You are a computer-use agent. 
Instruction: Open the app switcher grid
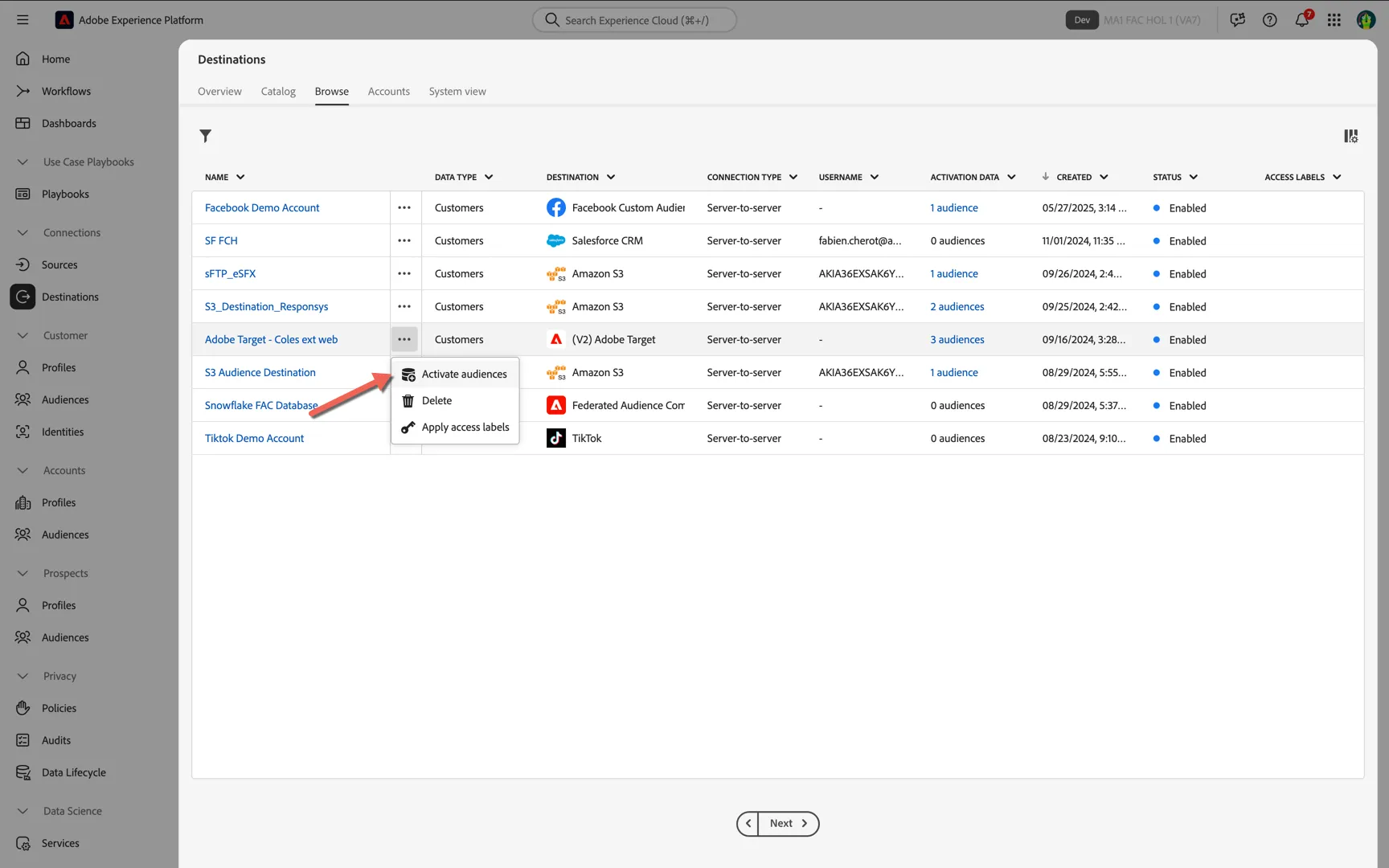(1334, 20)
